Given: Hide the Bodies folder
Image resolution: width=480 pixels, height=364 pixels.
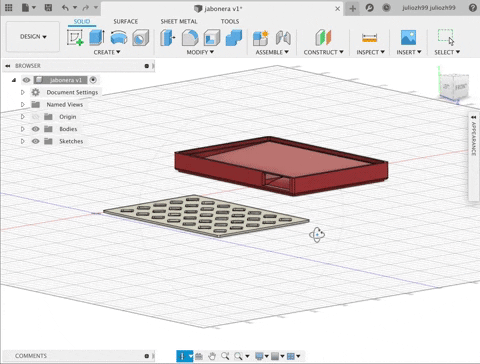Looking at the screenshot, I should pyautogui.click(x=36, y=129).
